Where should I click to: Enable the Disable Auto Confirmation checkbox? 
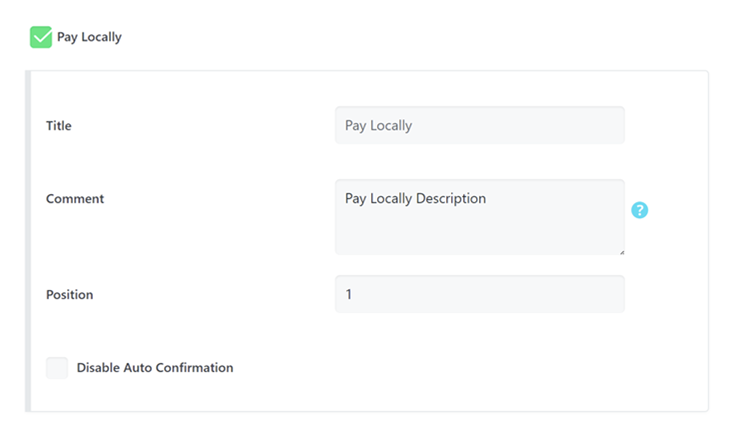coord(57,368)
